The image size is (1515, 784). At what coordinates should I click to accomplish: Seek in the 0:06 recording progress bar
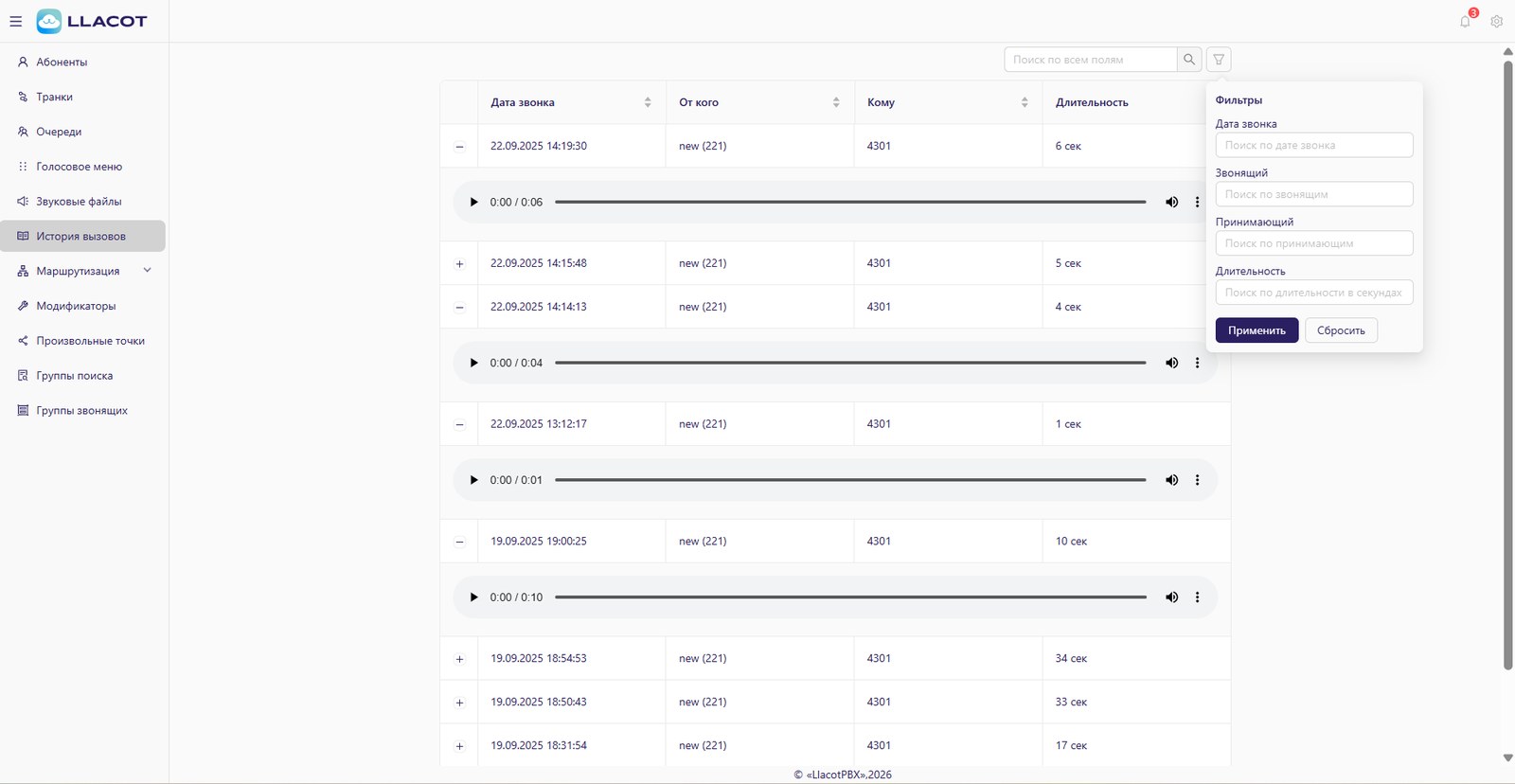pos(850,202)
